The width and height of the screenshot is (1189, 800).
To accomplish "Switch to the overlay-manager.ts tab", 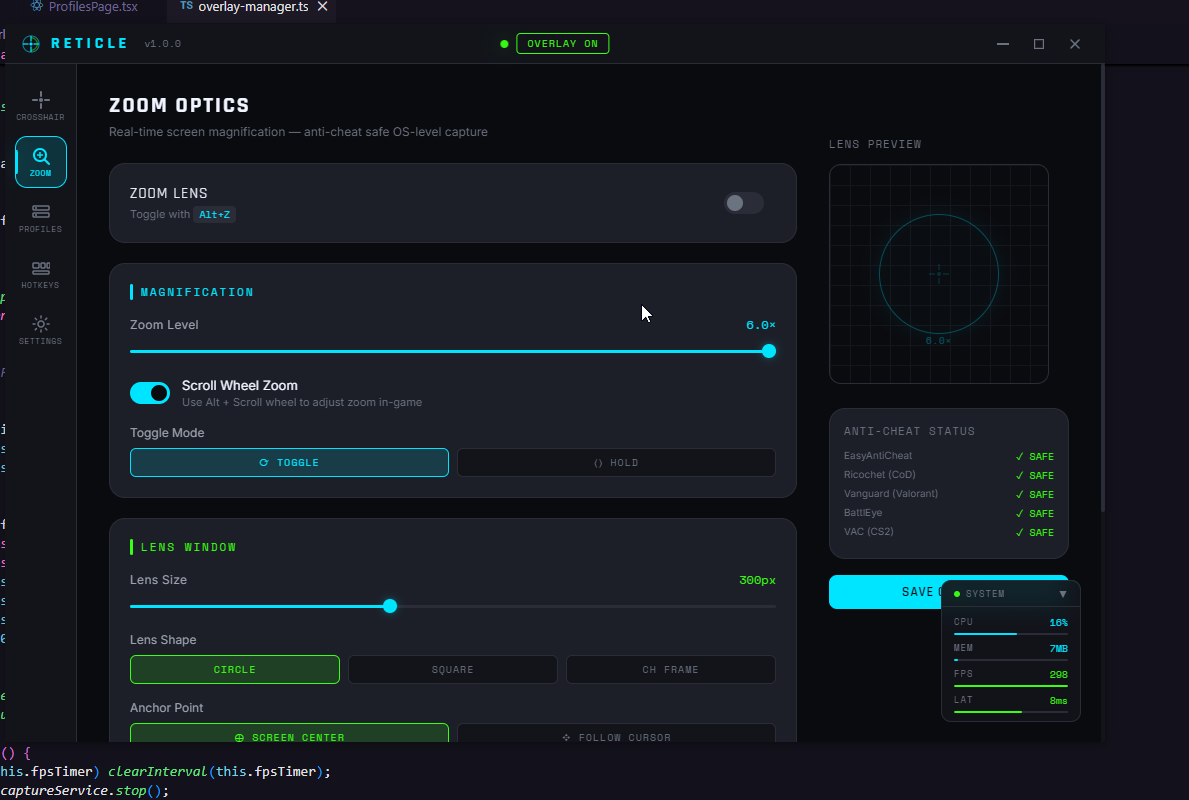I will (x=244, y=7).
